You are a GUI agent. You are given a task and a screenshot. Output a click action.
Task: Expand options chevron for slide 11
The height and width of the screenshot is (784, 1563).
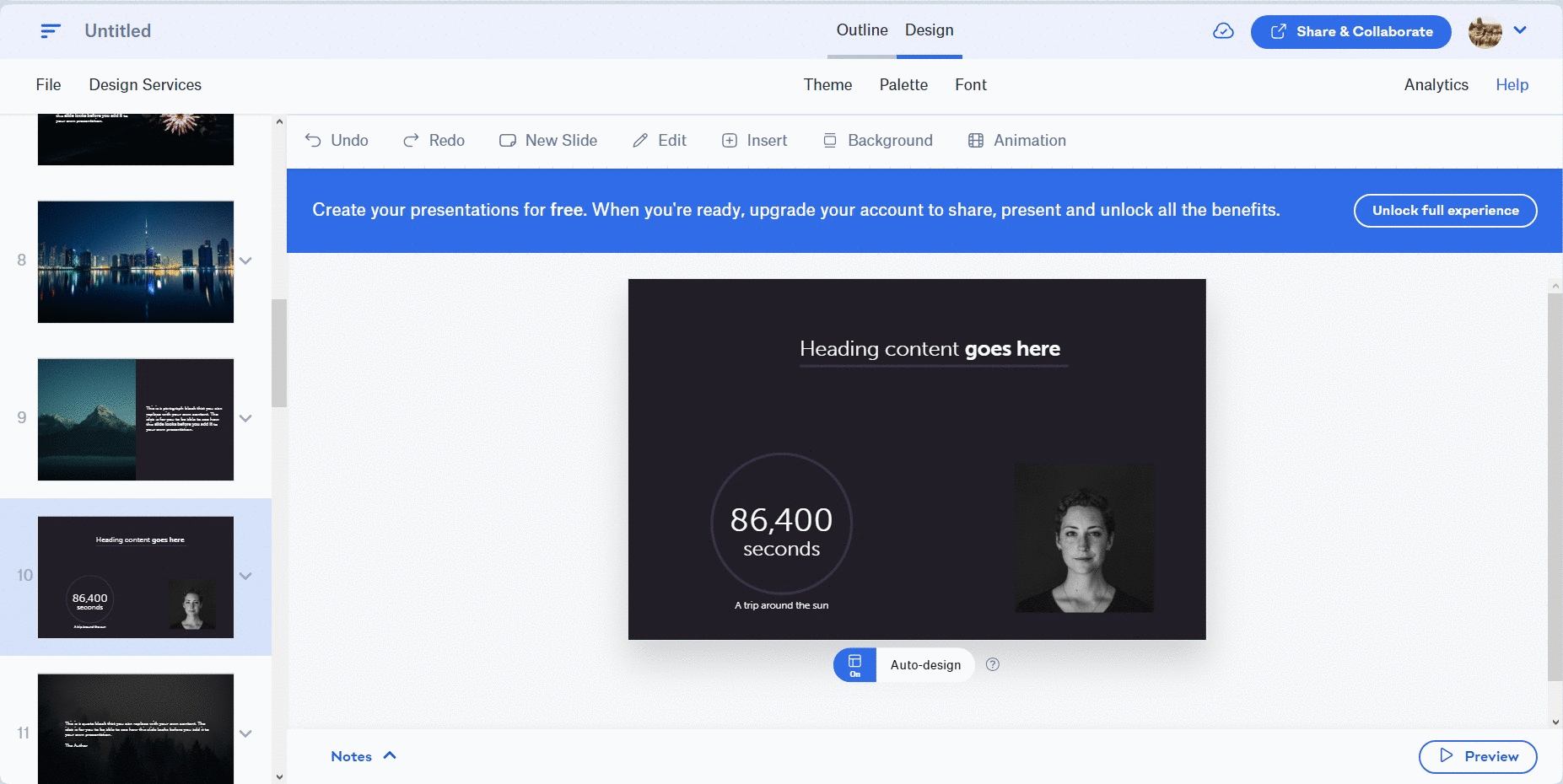tap(245, 733)
